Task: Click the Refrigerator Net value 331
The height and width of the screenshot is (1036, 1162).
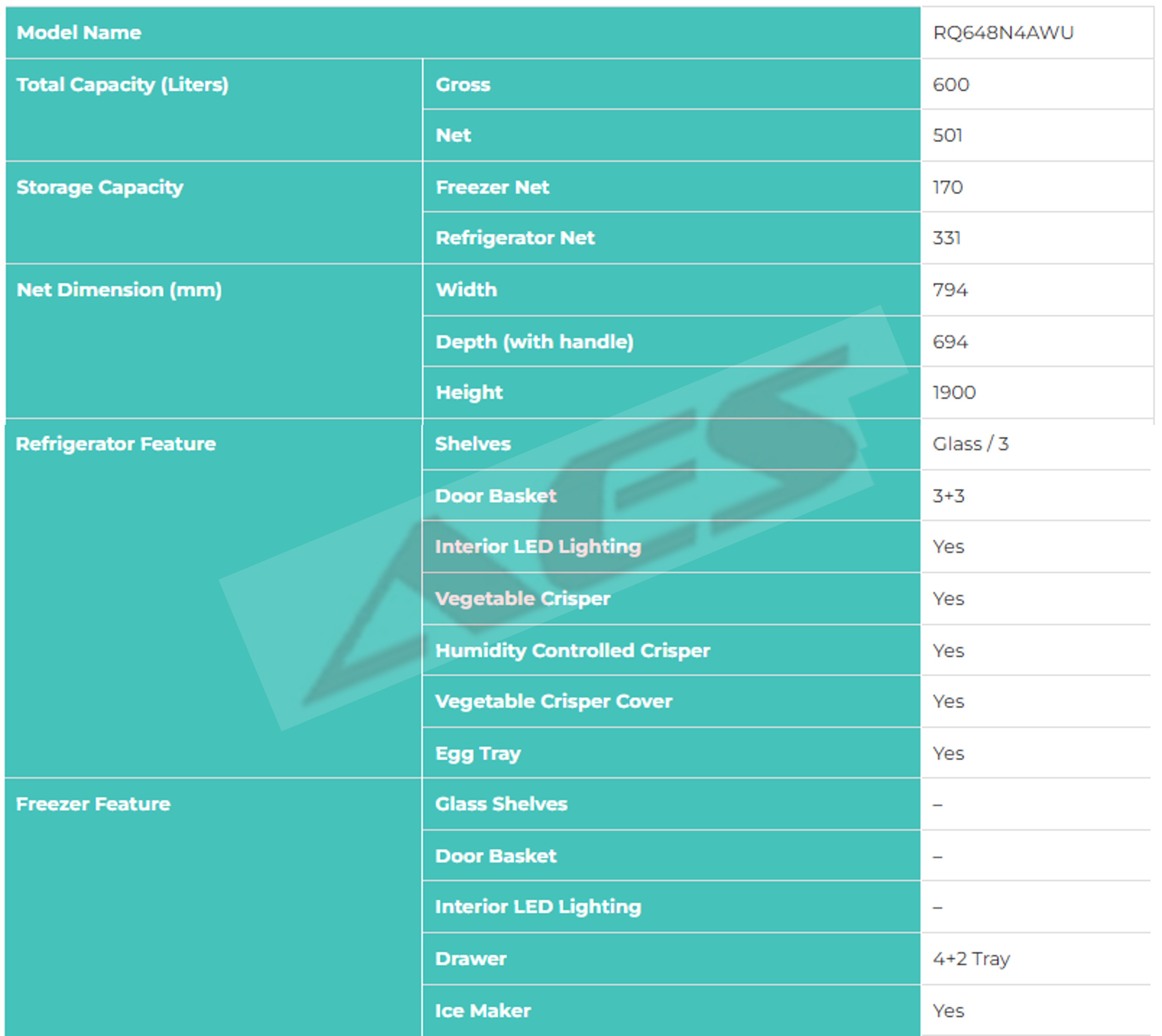Action: pyautogui.click(x=946, y=238)
